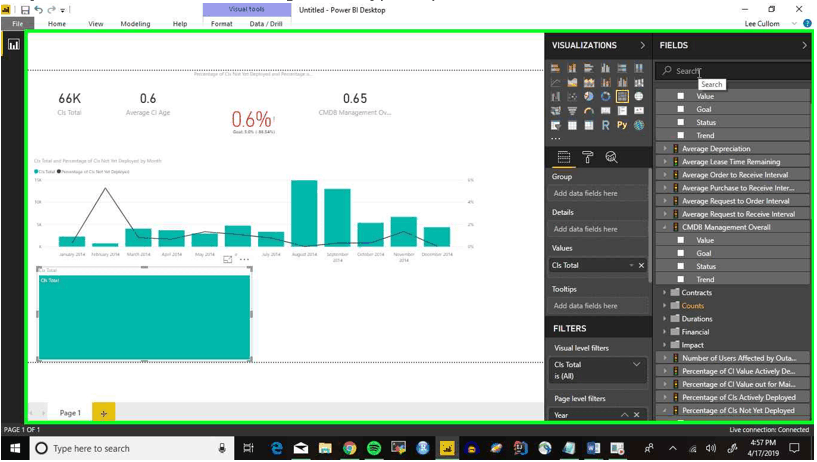This screenshot has width=817, height=462.
Task: Click the blue Help question mark icon
Action: click(807, 23)
